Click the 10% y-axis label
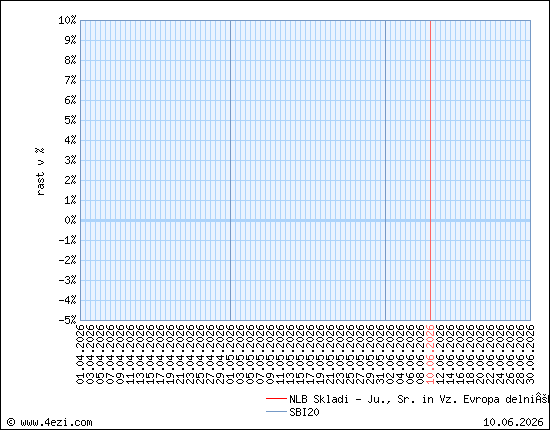 coord(67,20)
